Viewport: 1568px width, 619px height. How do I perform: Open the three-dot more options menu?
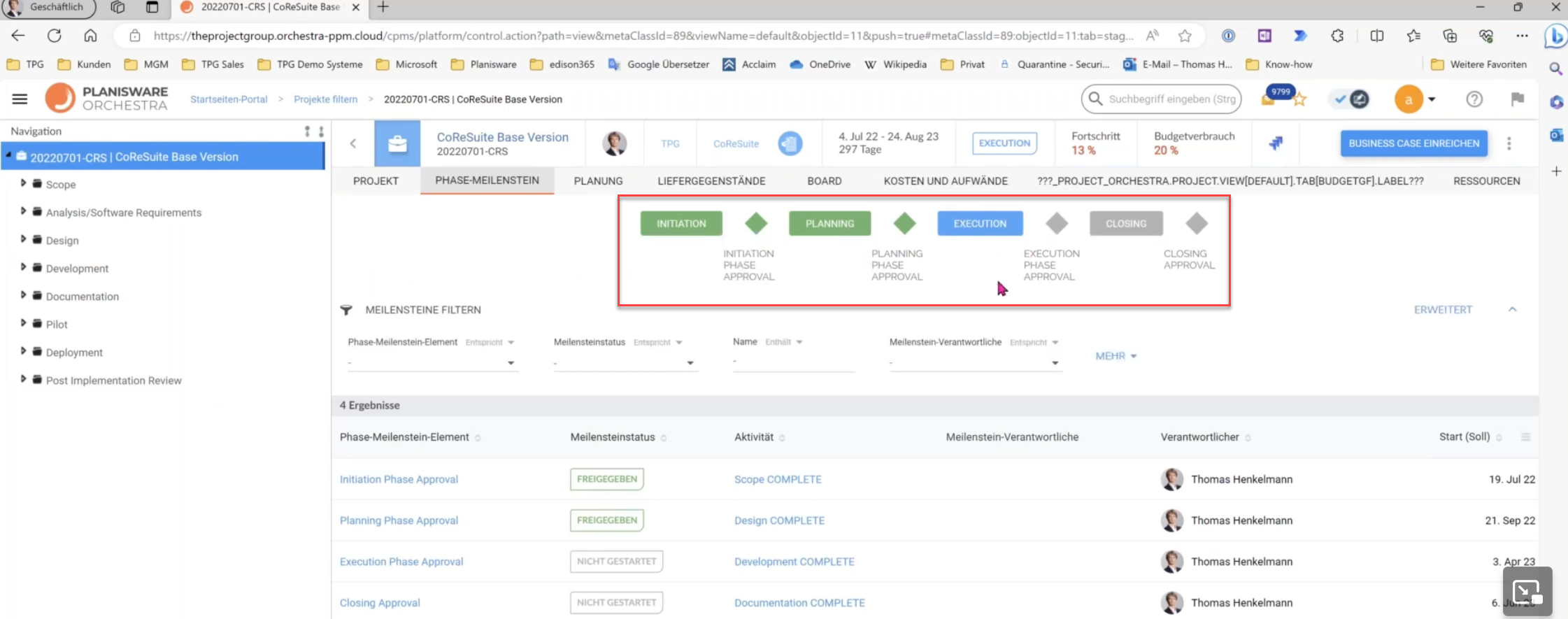click(1509, 143)
